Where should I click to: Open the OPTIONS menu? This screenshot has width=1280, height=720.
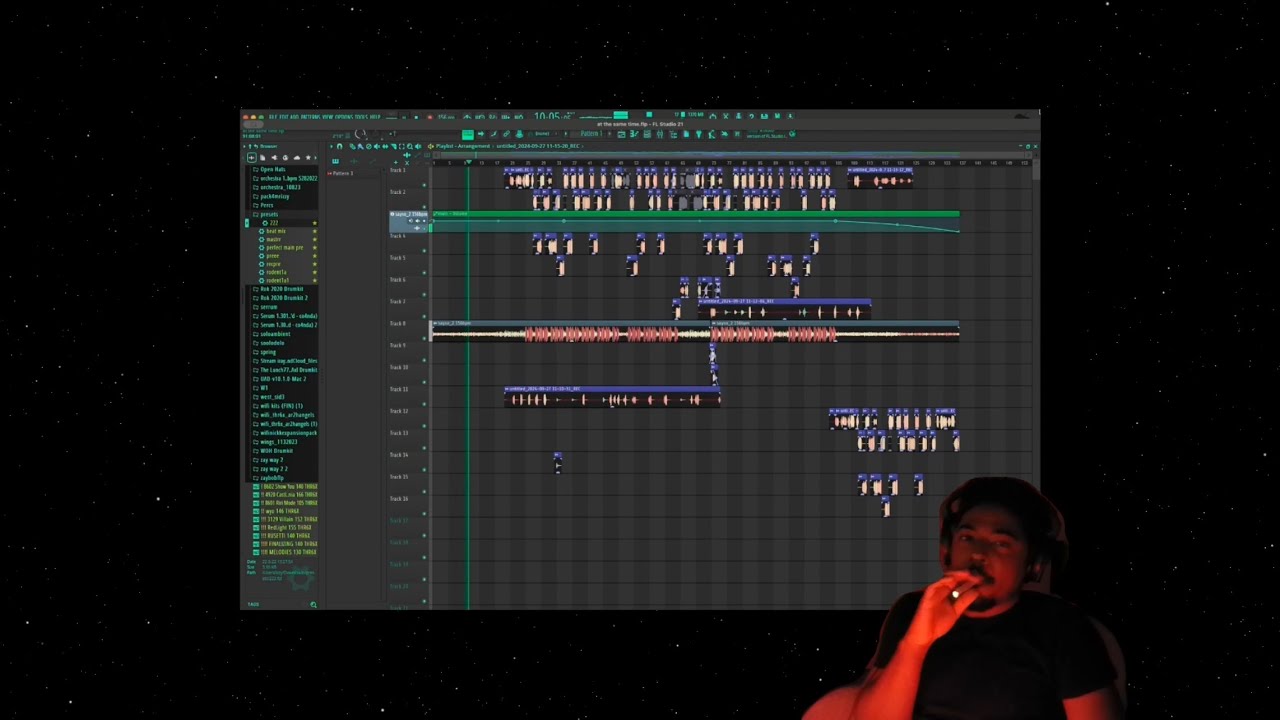(x=344, y=117)
